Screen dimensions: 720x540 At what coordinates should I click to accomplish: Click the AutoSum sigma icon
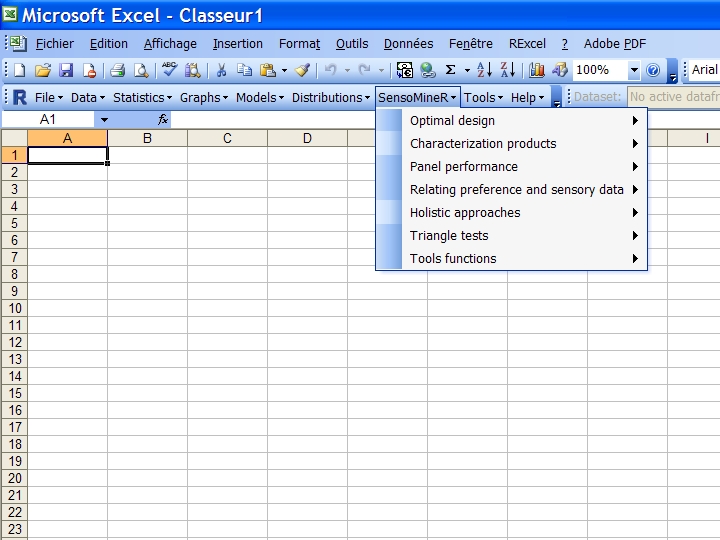tap(450, 70)
